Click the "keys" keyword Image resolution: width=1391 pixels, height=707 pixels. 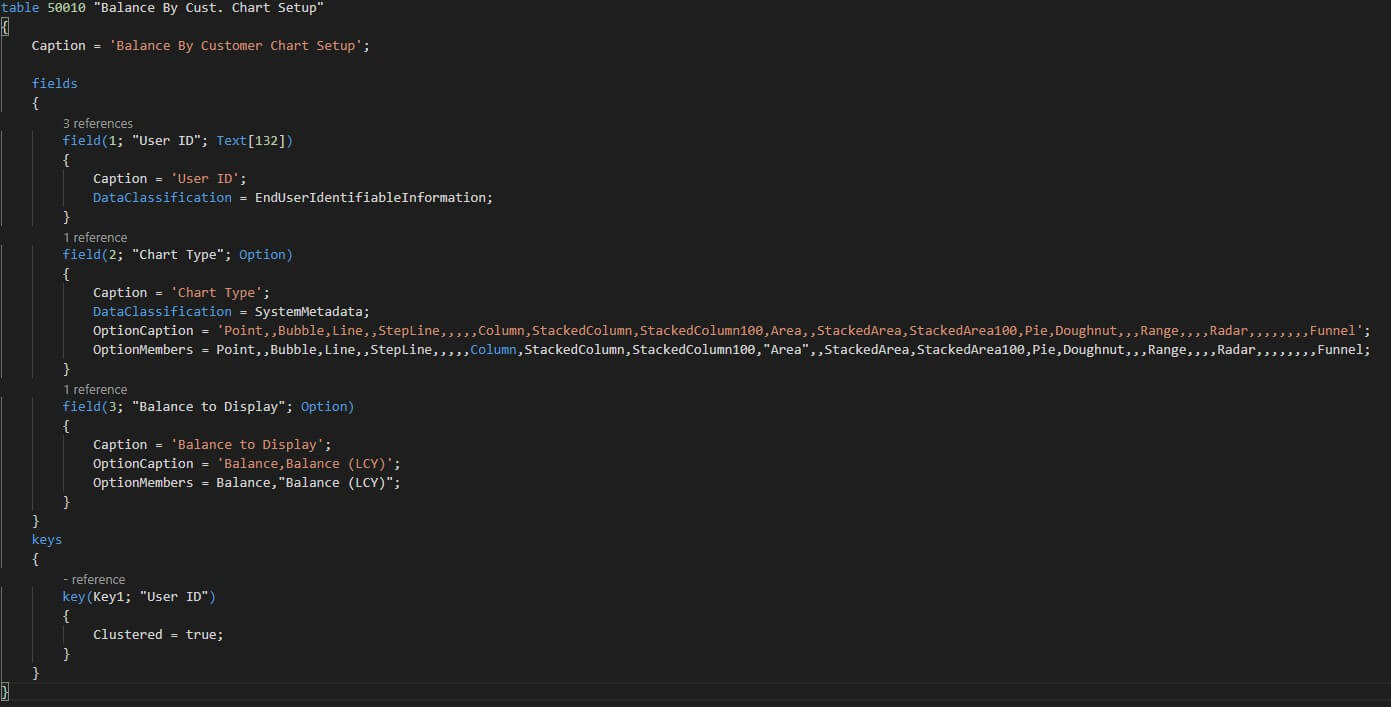coord(47,540)
